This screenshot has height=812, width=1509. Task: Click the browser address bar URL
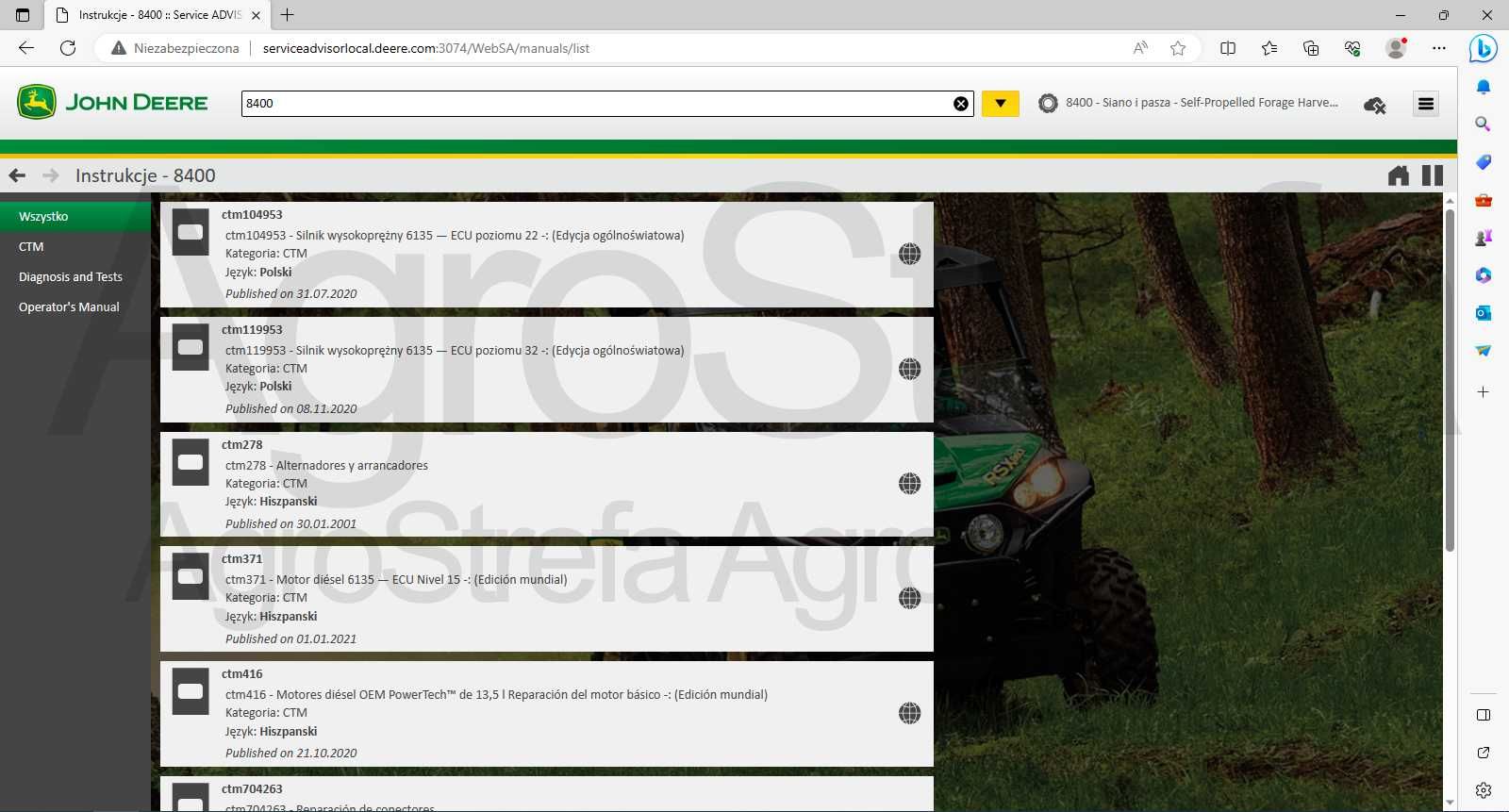pos(426,48)
